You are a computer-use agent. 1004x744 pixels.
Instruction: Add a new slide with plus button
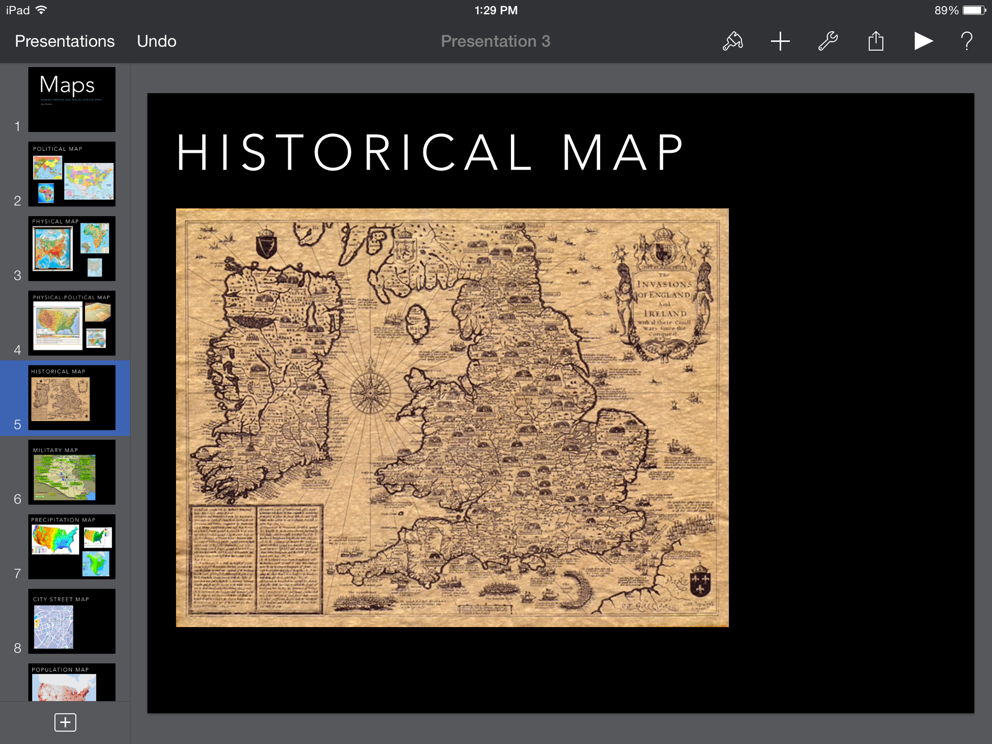click(65, 722)
